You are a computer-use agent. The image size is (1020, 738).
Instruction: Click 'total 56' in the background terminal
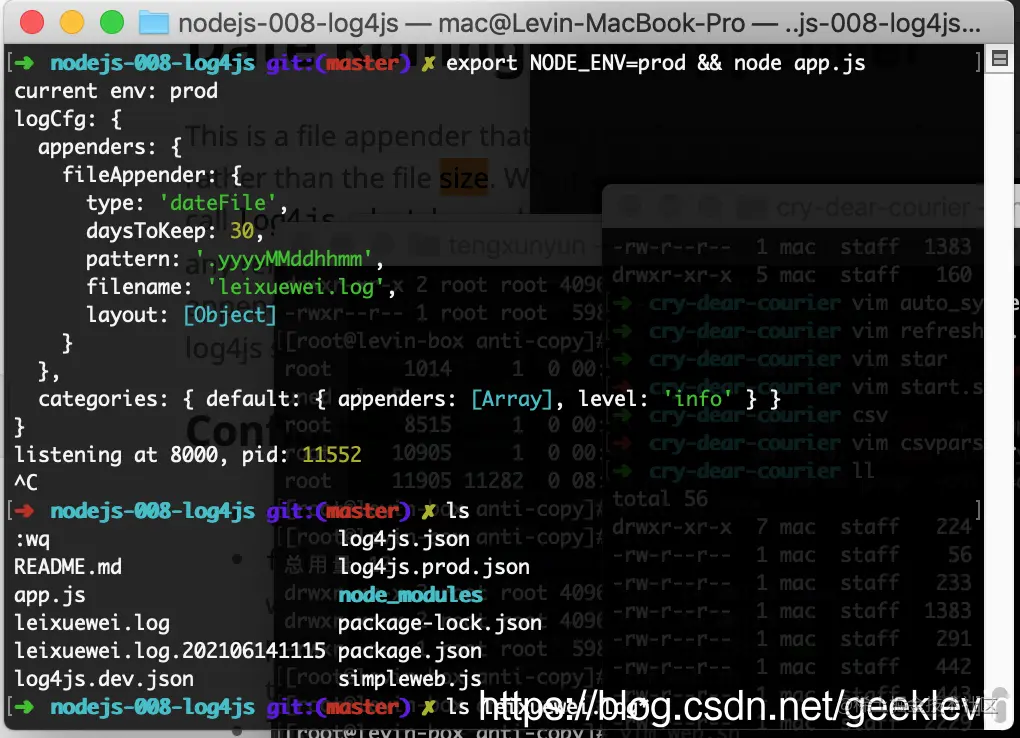click(x=660, y=499)
